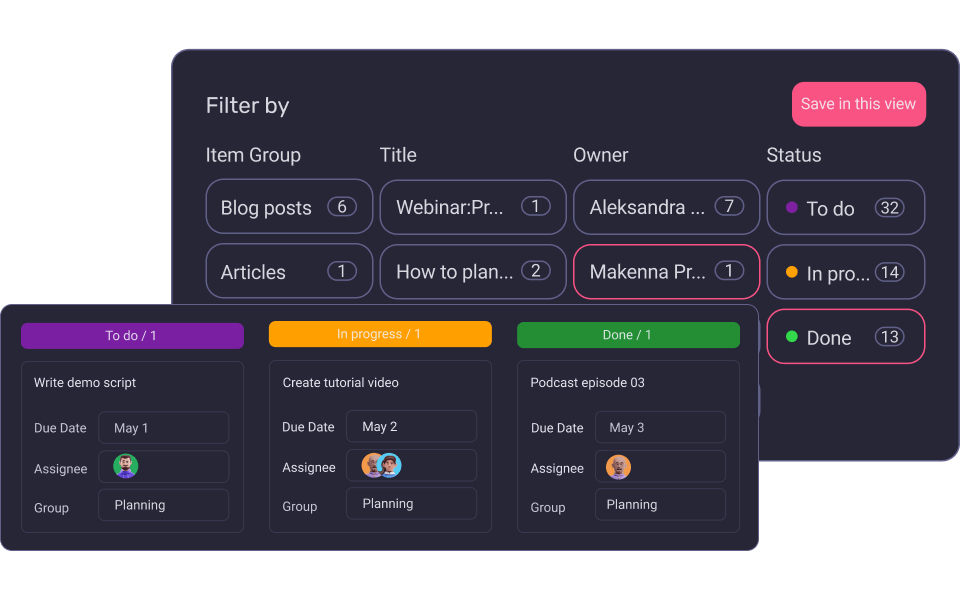Toggle the Articles item group filter
The width and height of the screenshot is (960, 599).
[289, 271]
